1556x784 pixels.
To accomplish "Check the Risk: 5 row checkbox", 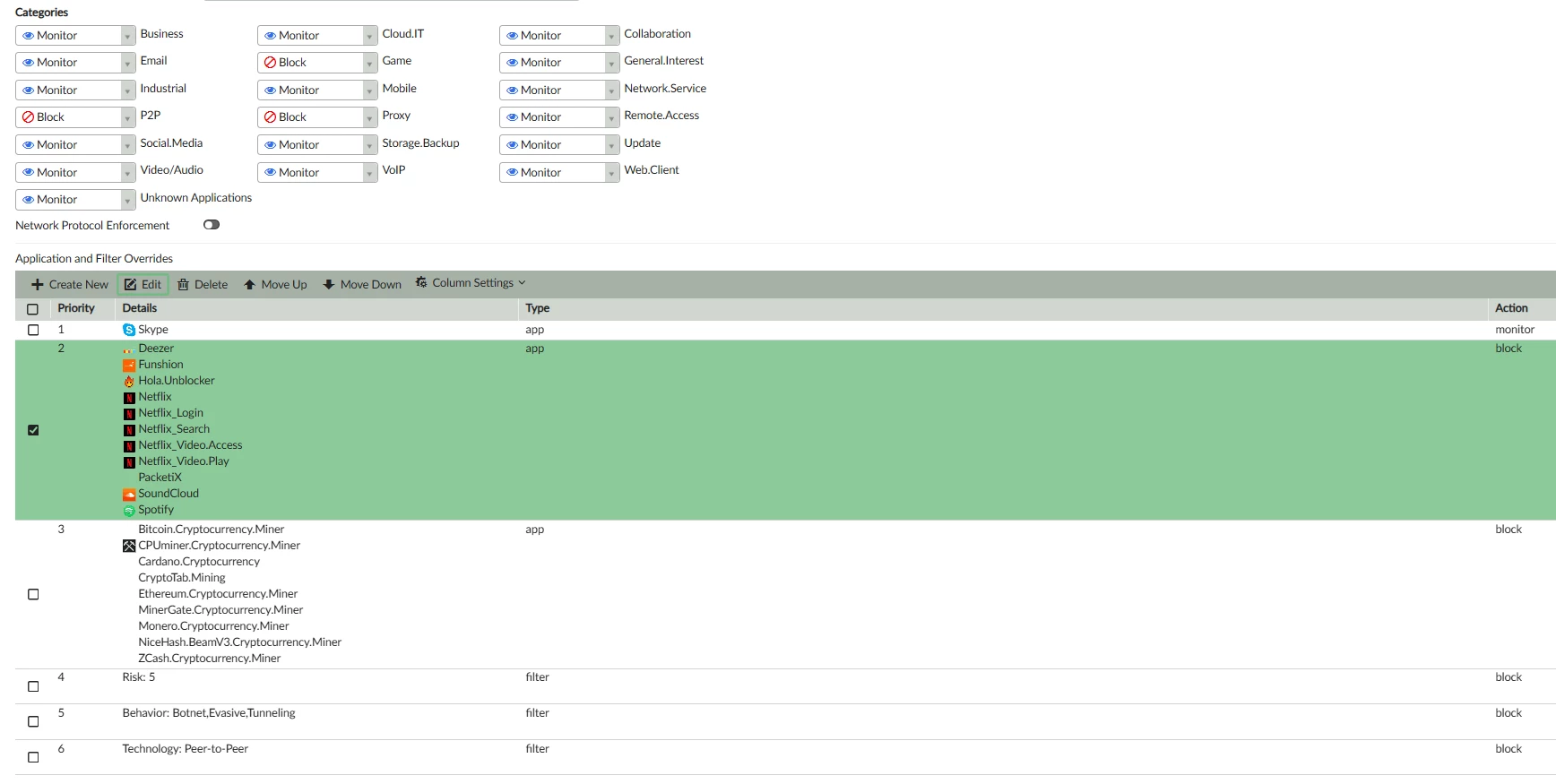I will [33, 686].
